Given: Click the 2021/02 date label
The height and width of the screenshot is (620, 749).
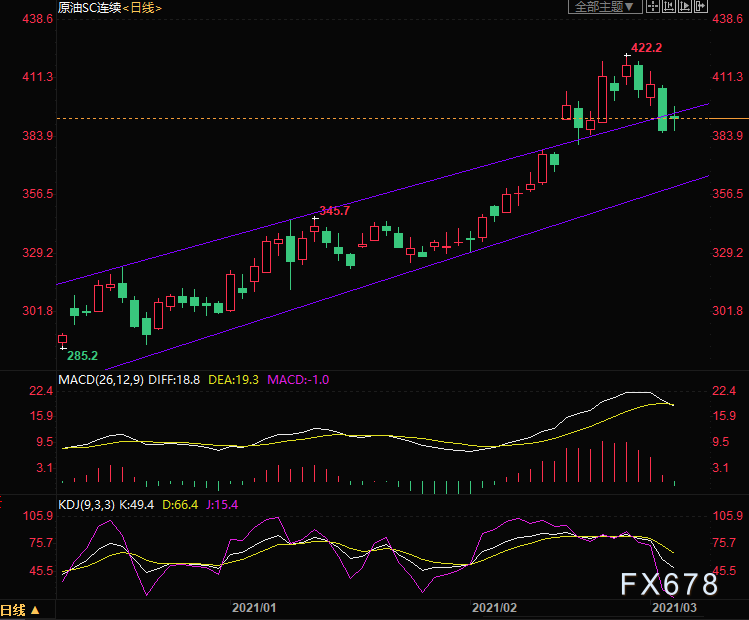Looking at the screenshot, I should (x=494, y=608).
